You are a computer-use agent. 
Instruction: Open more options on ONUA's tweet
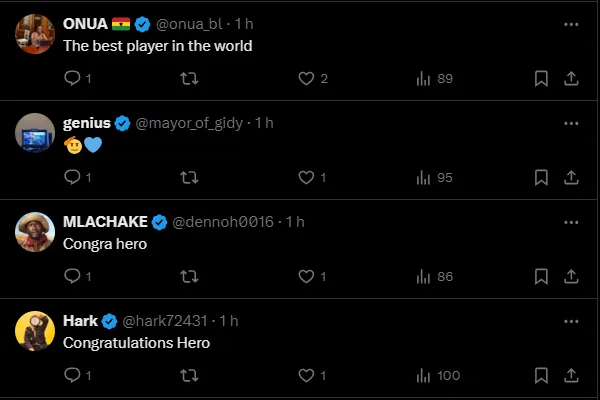[571, 23]
